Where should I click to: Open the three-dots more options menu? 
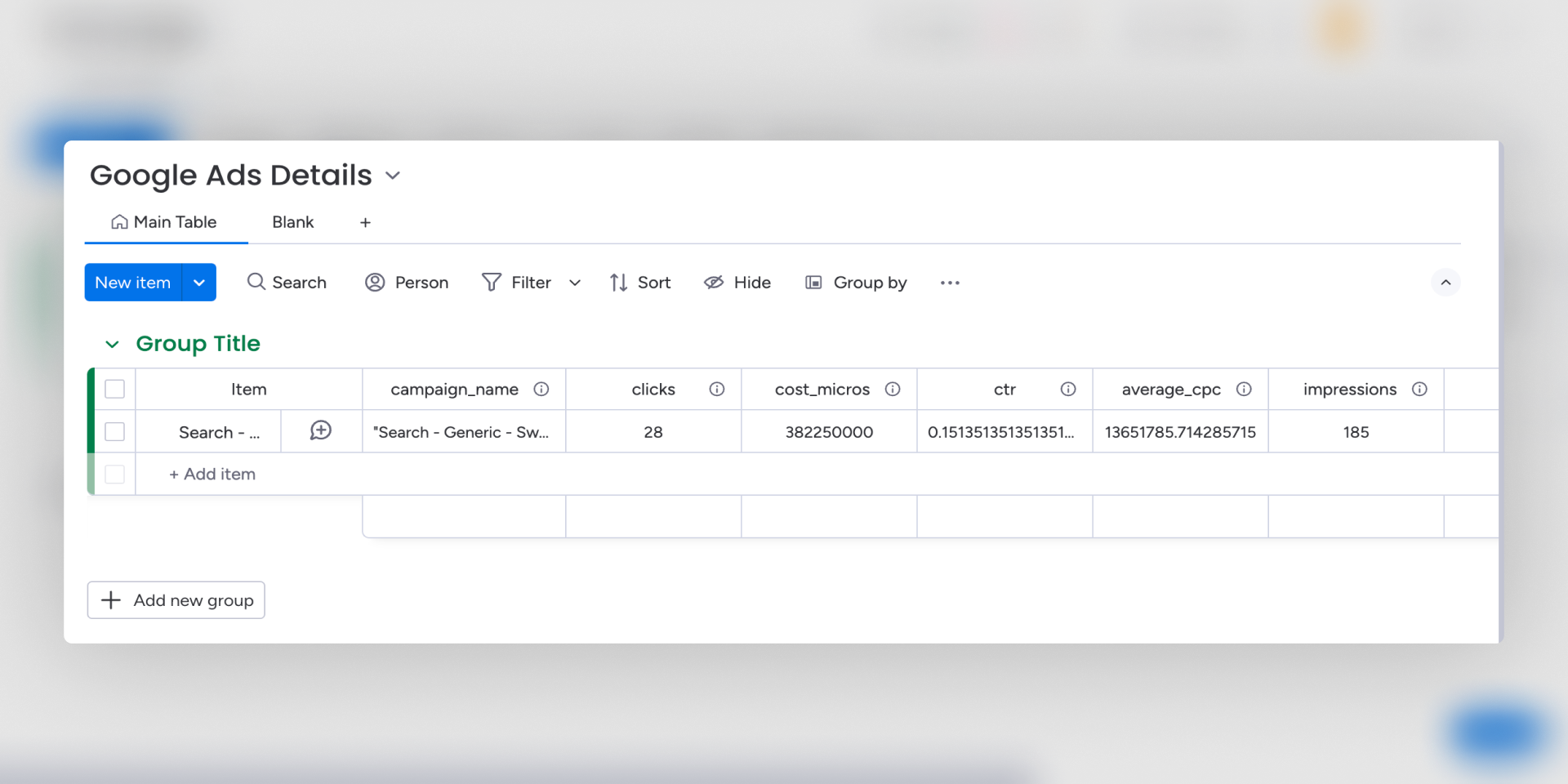tap(950, 283)
